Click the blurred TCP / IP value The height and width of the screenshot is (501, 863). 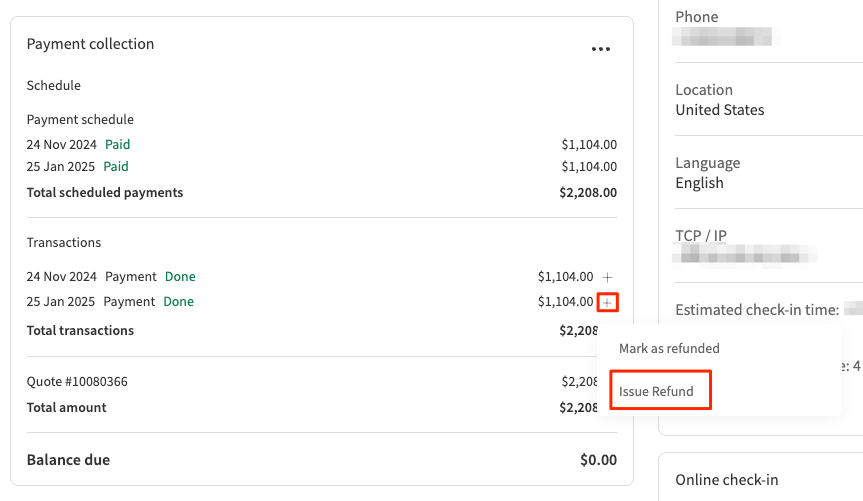pos(745,256)
